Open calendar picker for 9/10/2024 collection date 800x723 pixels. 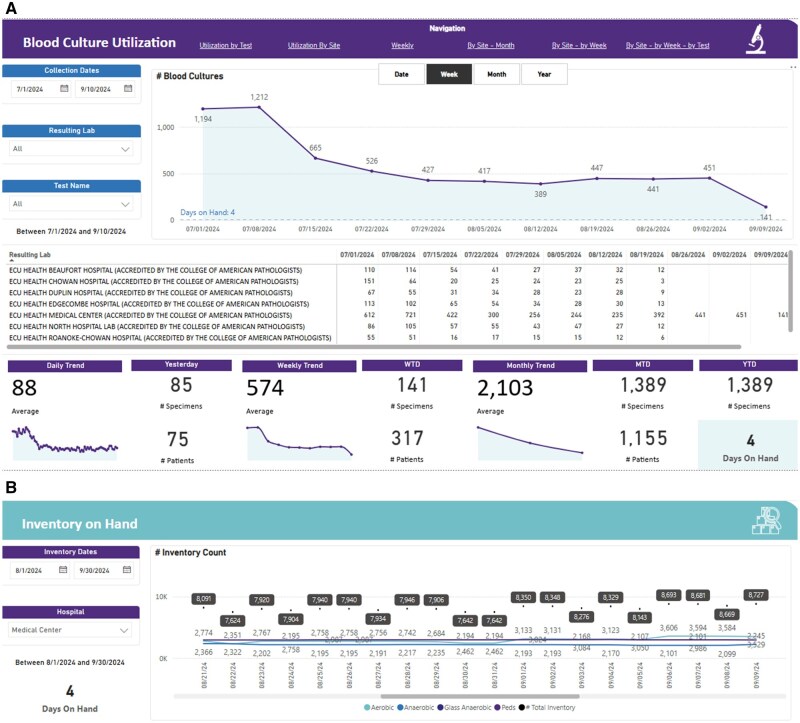click(128, 88)
